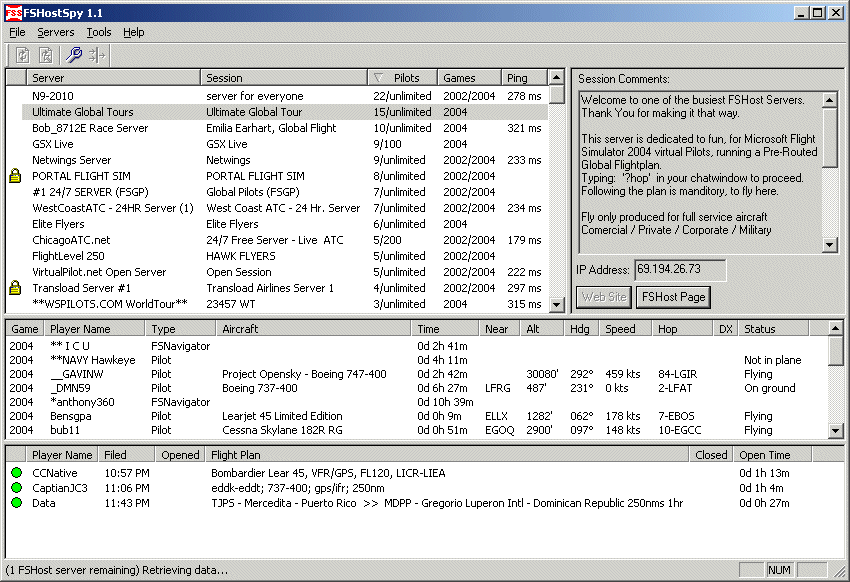Open the File menu
The image size is (850, 582).
tap(17, 33)
